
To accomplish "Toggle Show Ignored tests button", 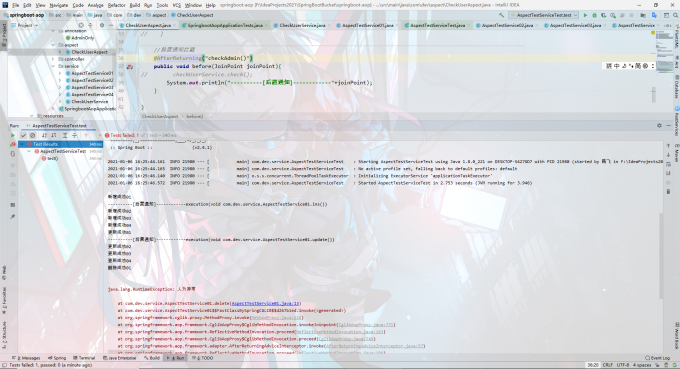I will click(x=33, y=135).
